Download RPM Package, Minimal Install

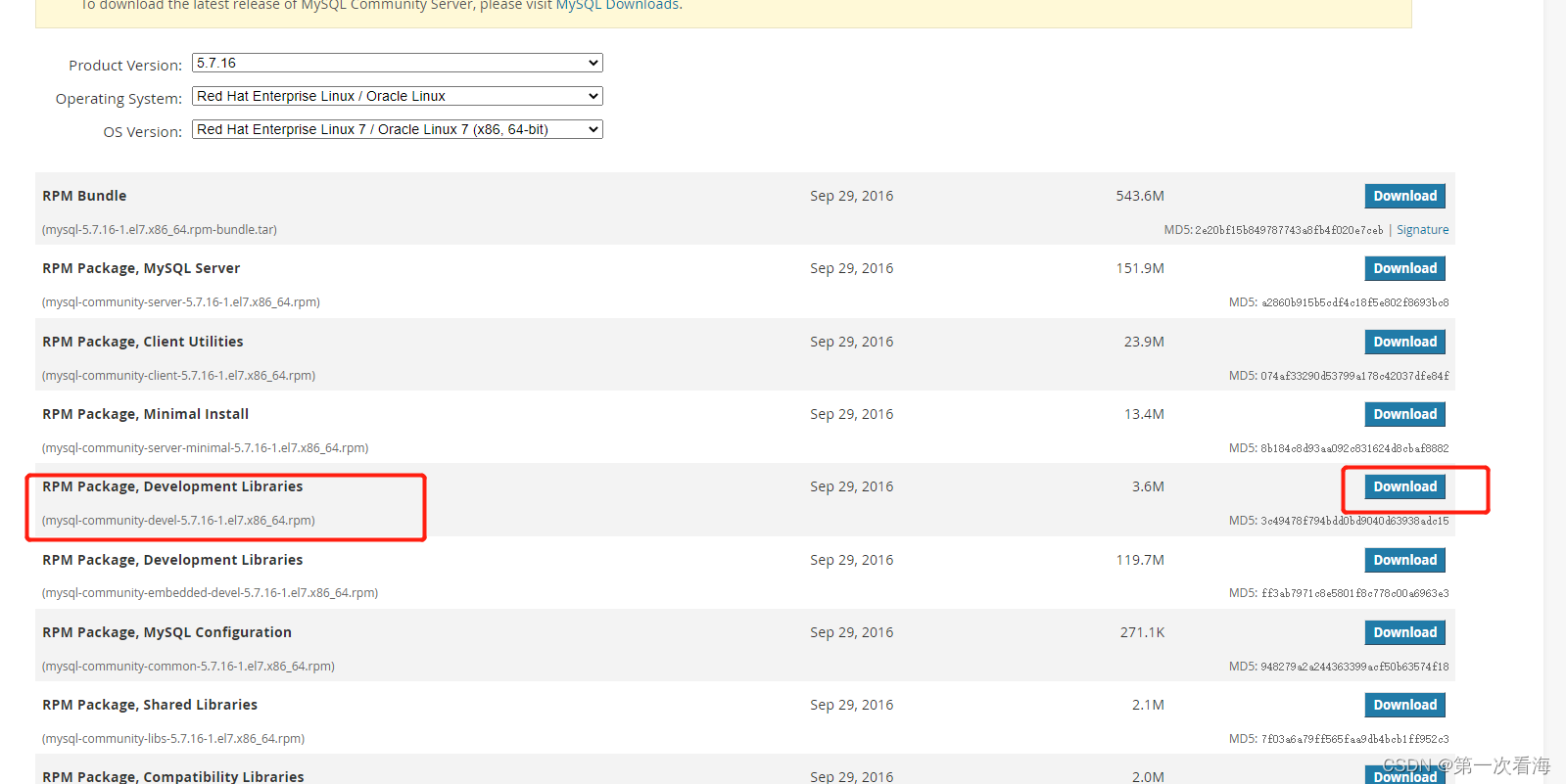(x=1404, y=414)
